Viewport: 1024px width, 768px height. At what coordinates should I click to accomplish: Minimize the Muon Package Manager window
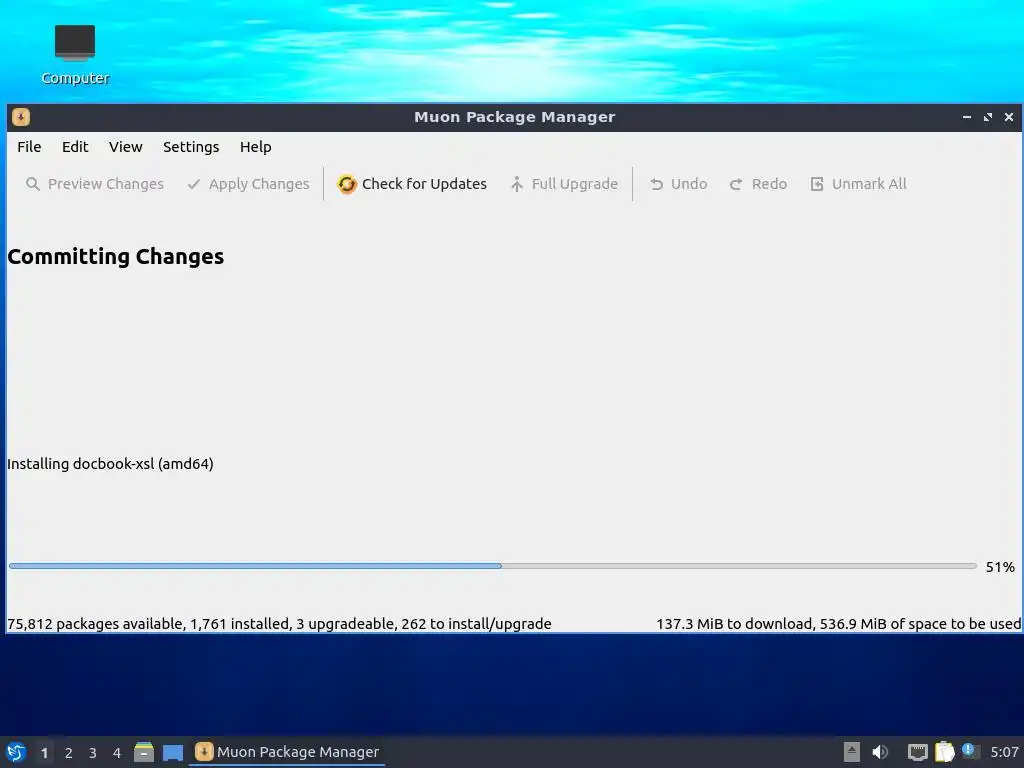pyautogui.click(x=967, y=117)
